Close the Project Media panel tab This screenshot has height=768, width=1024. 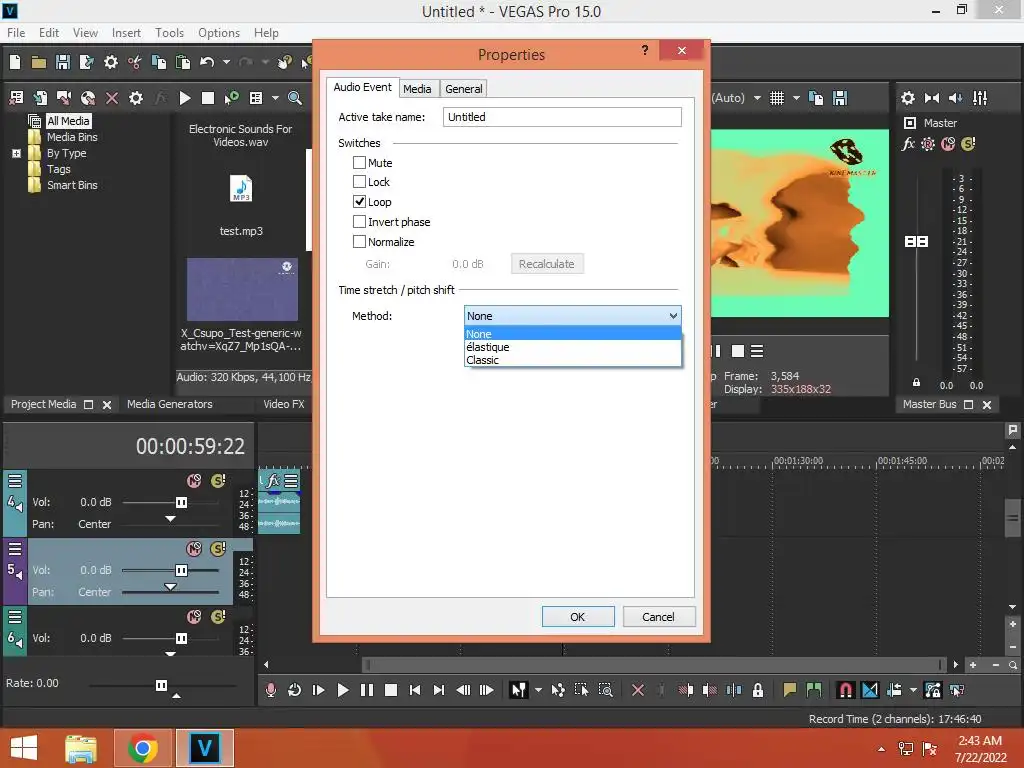point(107,405)
